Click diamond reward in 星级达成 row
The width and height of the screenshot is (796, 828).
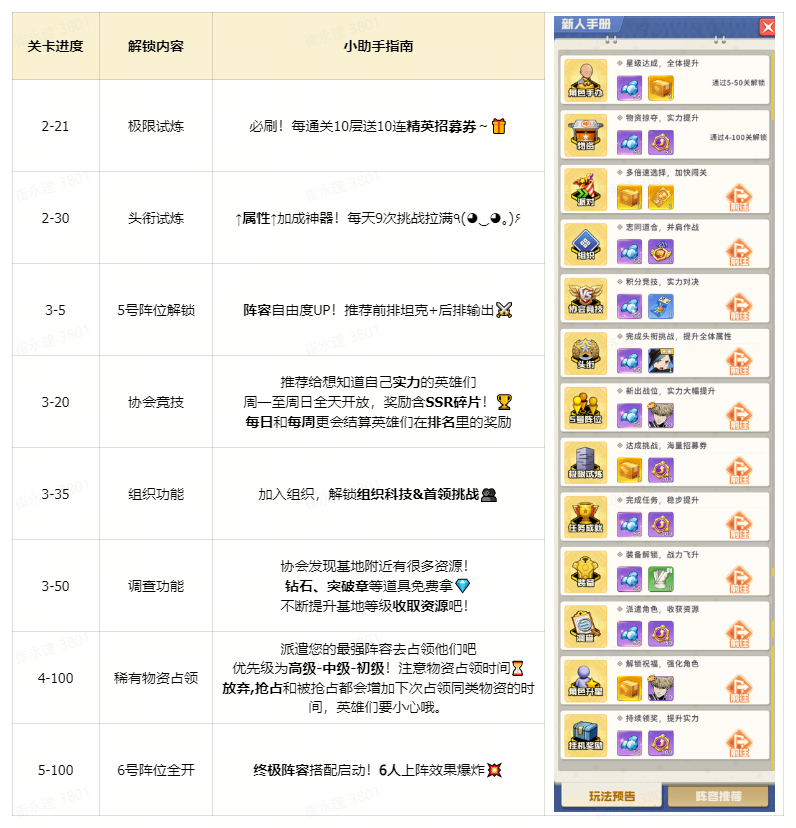629,88
